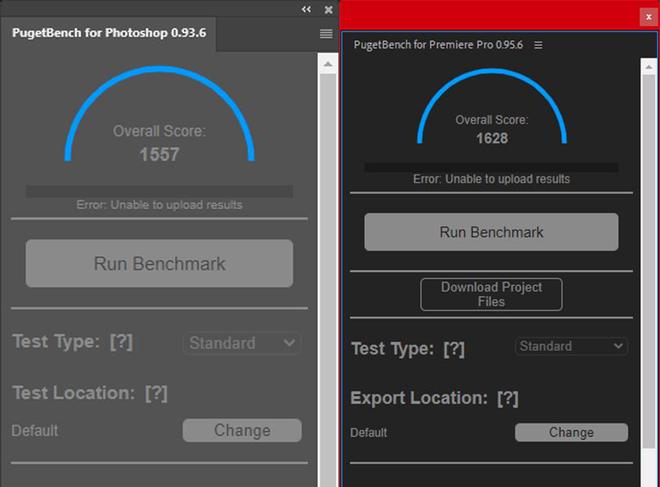
Task: Show Test Location help [?] in Photoshop panel
Action: (x=156, y=394)
